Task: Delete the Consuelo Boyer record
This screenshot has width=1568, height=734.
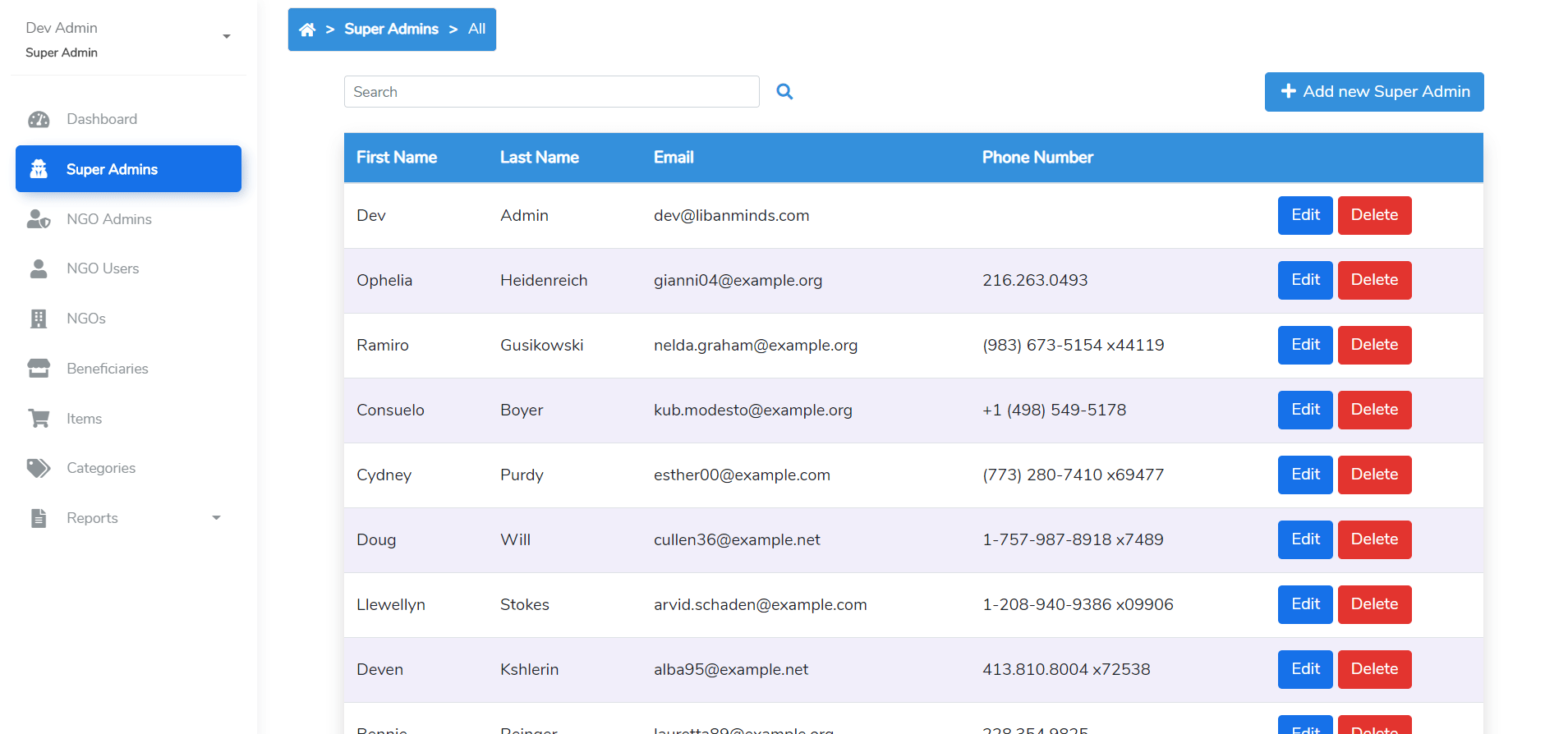Action: (x=1373, y=410)
